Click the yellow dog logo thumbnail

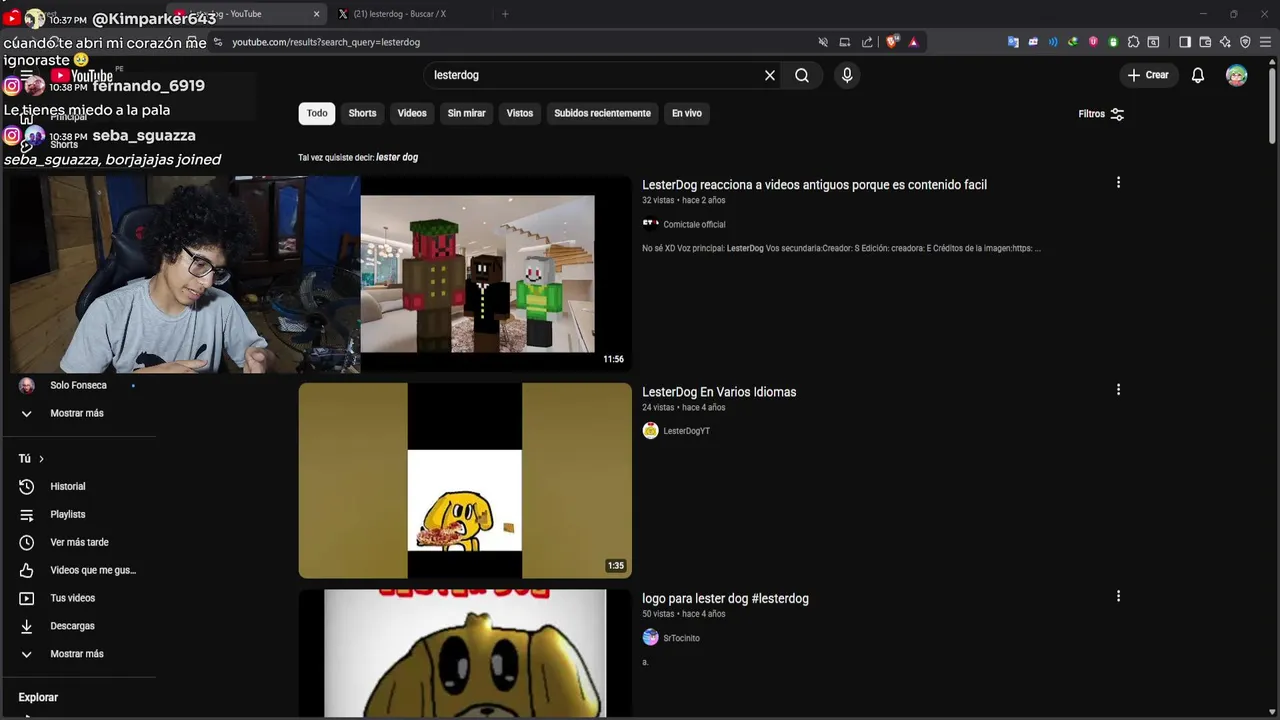(465, 653)
